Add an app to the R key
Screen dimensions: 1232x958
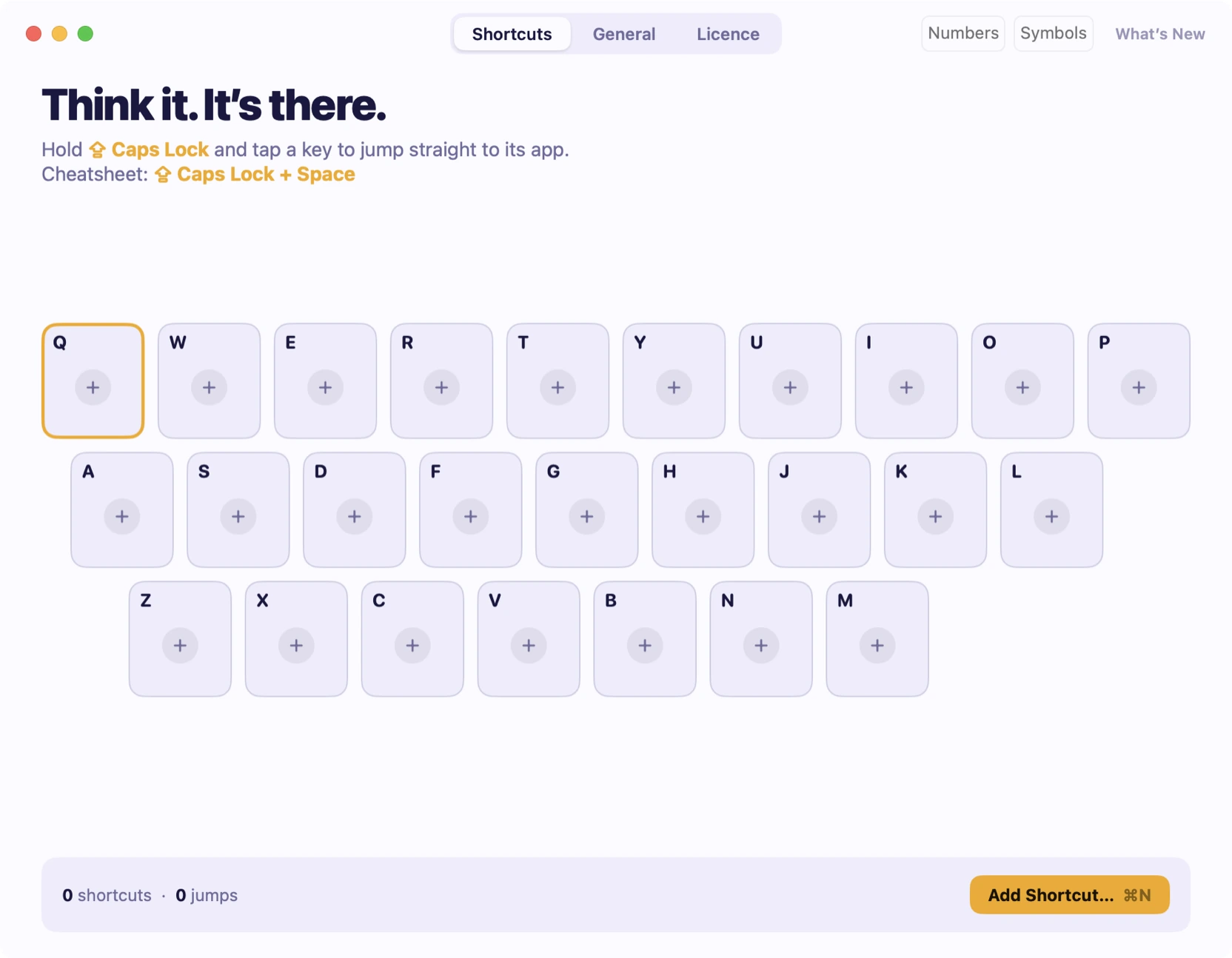pos(441,387)
